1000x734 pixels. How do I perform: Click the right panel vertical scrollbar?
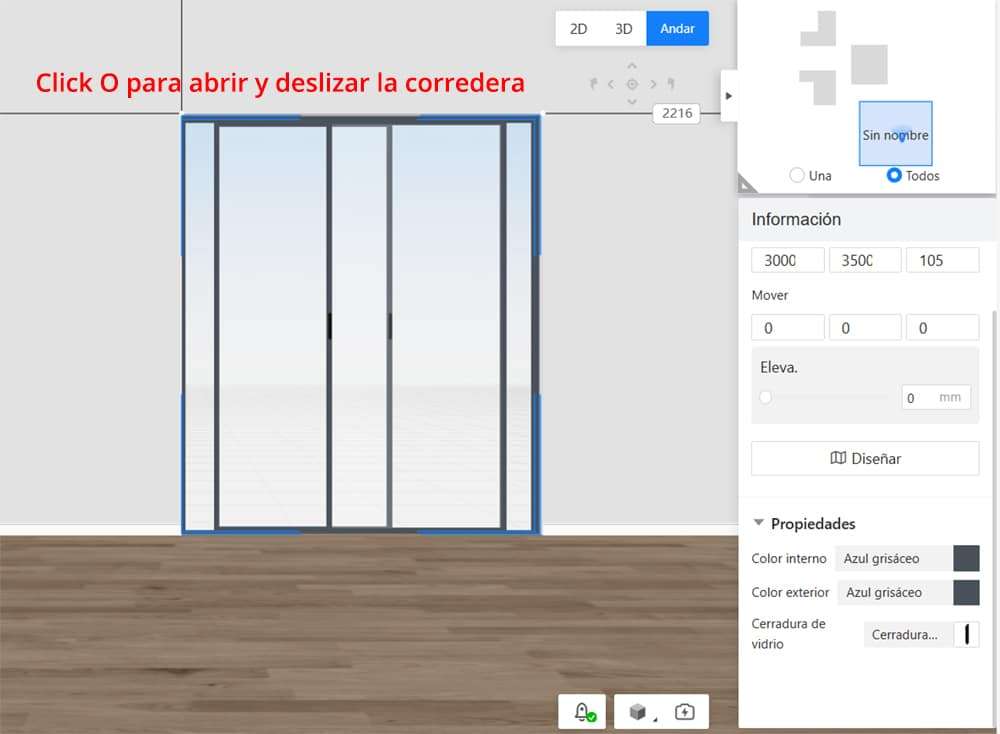[995, 517]
